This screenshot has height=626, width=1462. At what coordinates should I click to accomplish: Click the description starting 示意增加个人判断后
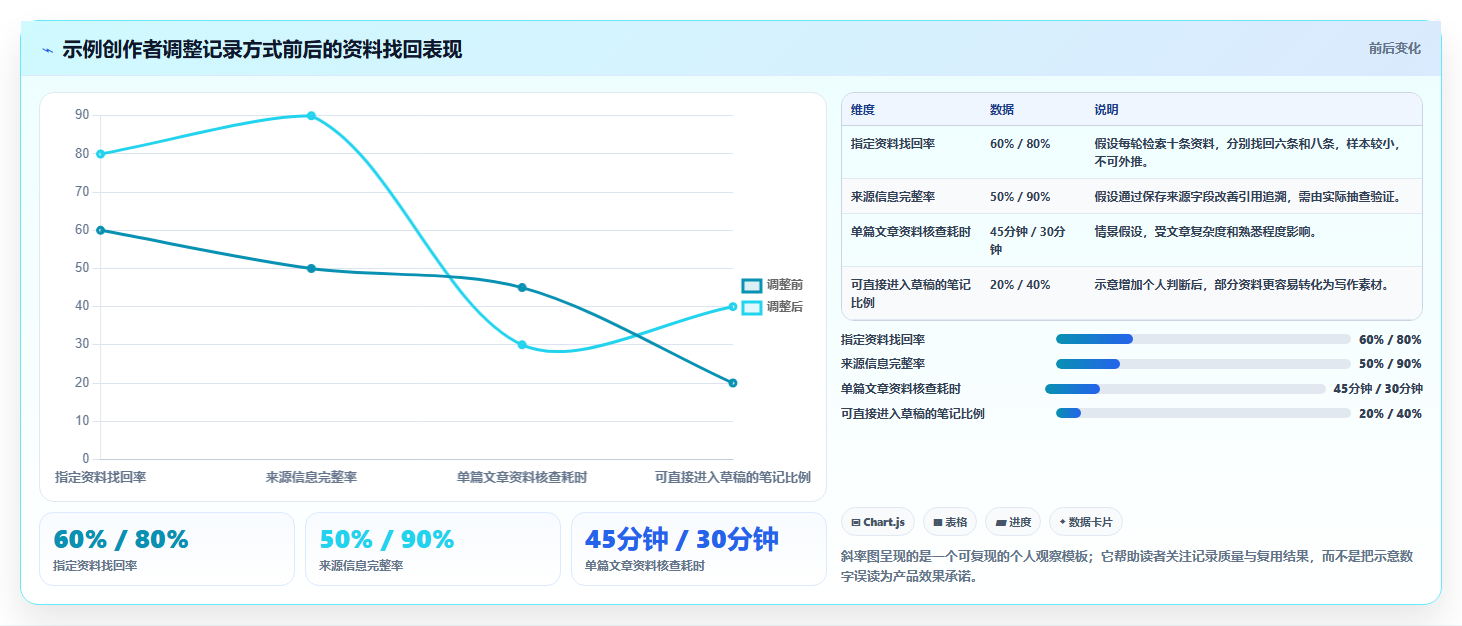tap(1242, 285)
